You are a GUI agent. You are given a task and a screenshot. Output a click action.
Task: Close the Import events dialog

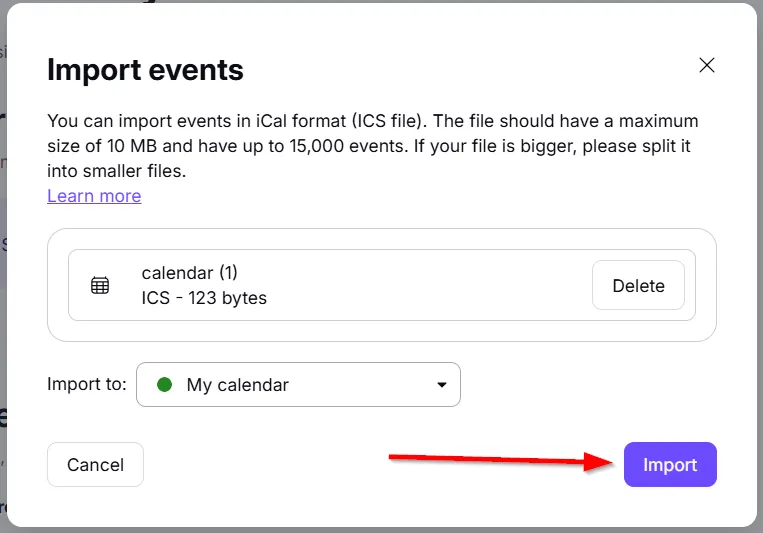coord(707,66)
